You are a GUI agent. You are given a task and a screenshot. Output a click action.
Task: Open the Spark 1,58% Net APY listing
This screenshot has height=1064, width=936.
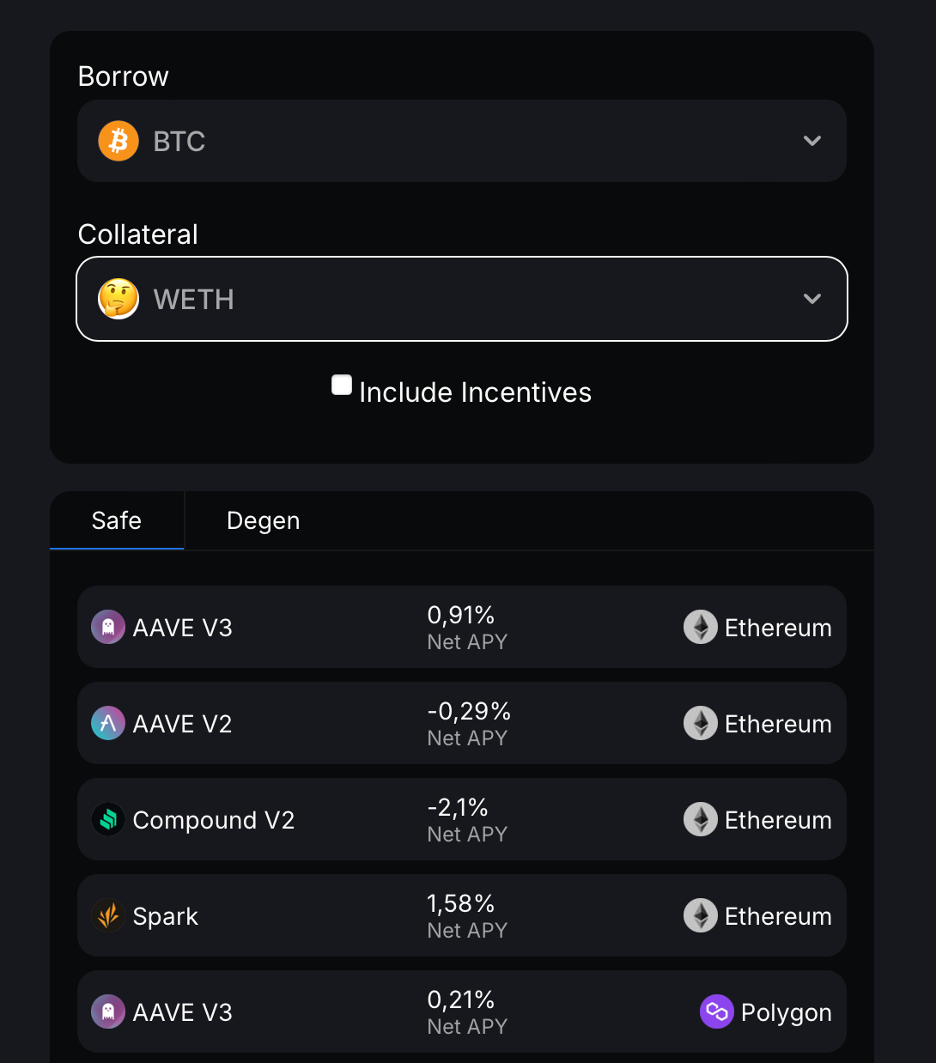coord(461,916)
